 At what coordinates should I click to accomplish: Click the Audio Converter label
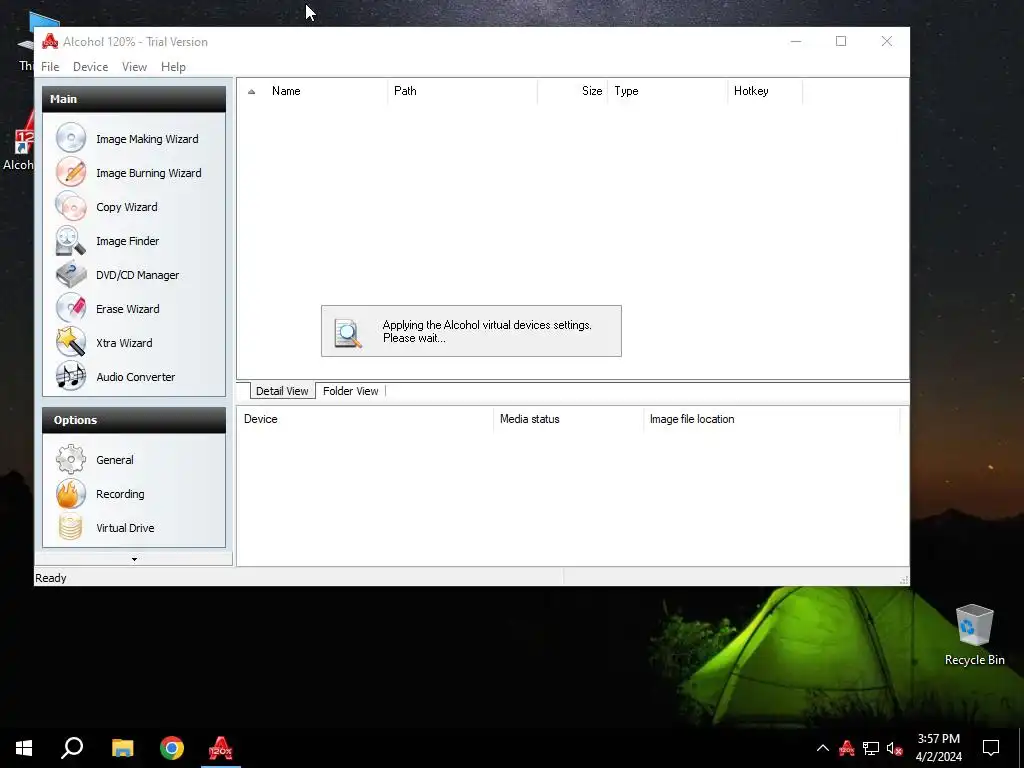point(135,377)
